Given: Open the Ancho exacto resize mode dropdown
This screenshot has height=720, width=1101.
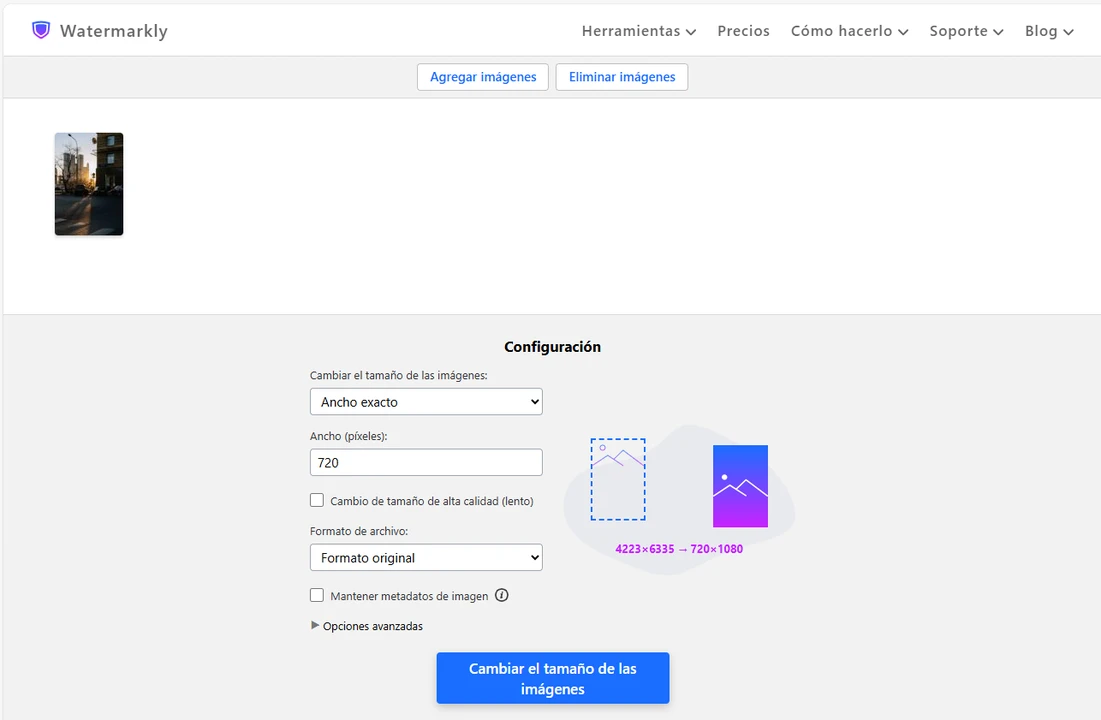Looking at the screenshot, I should pos(426,402).
